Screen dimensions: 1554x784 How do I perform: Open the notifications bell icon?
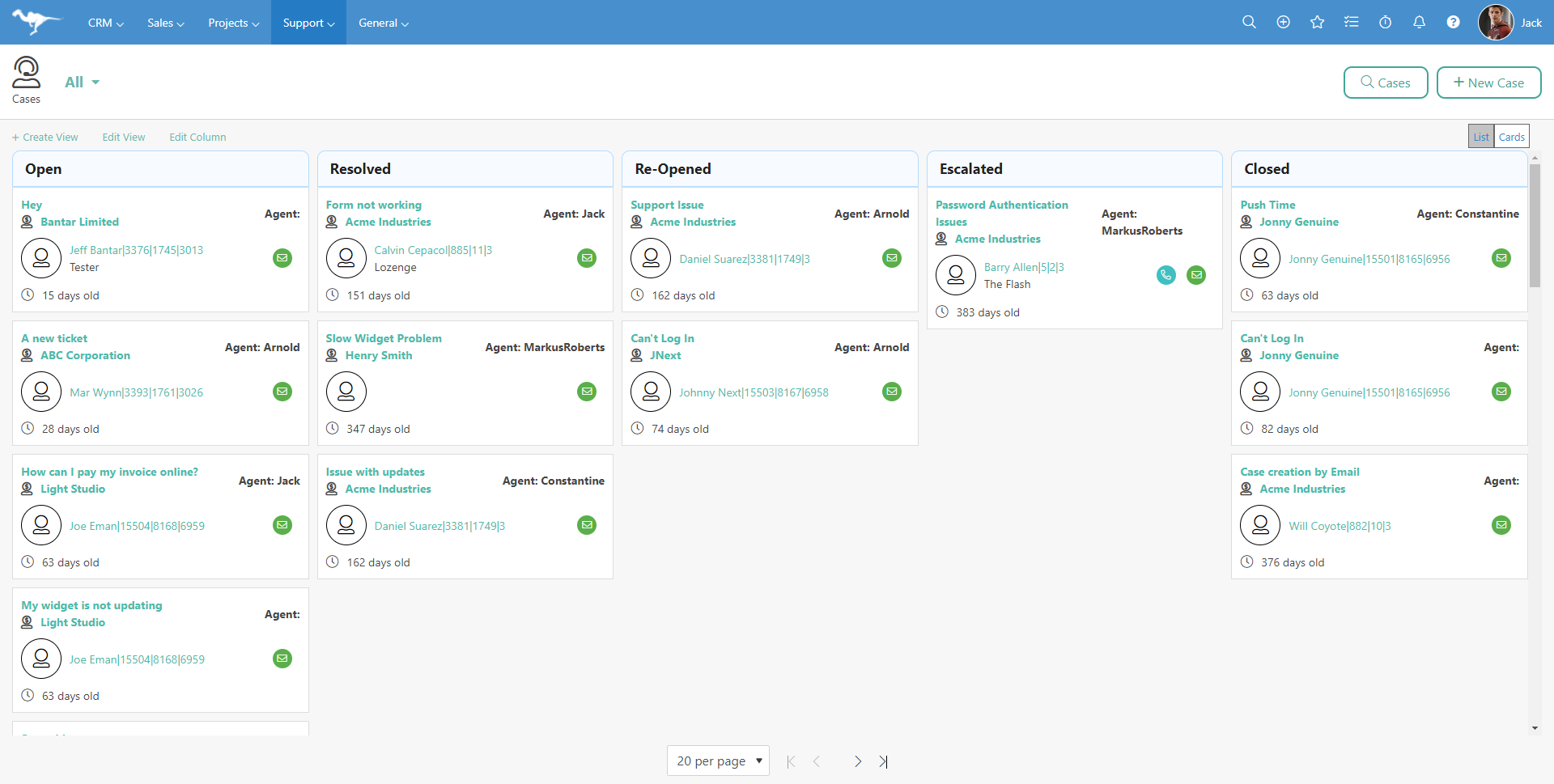[x=1419, y=23]
